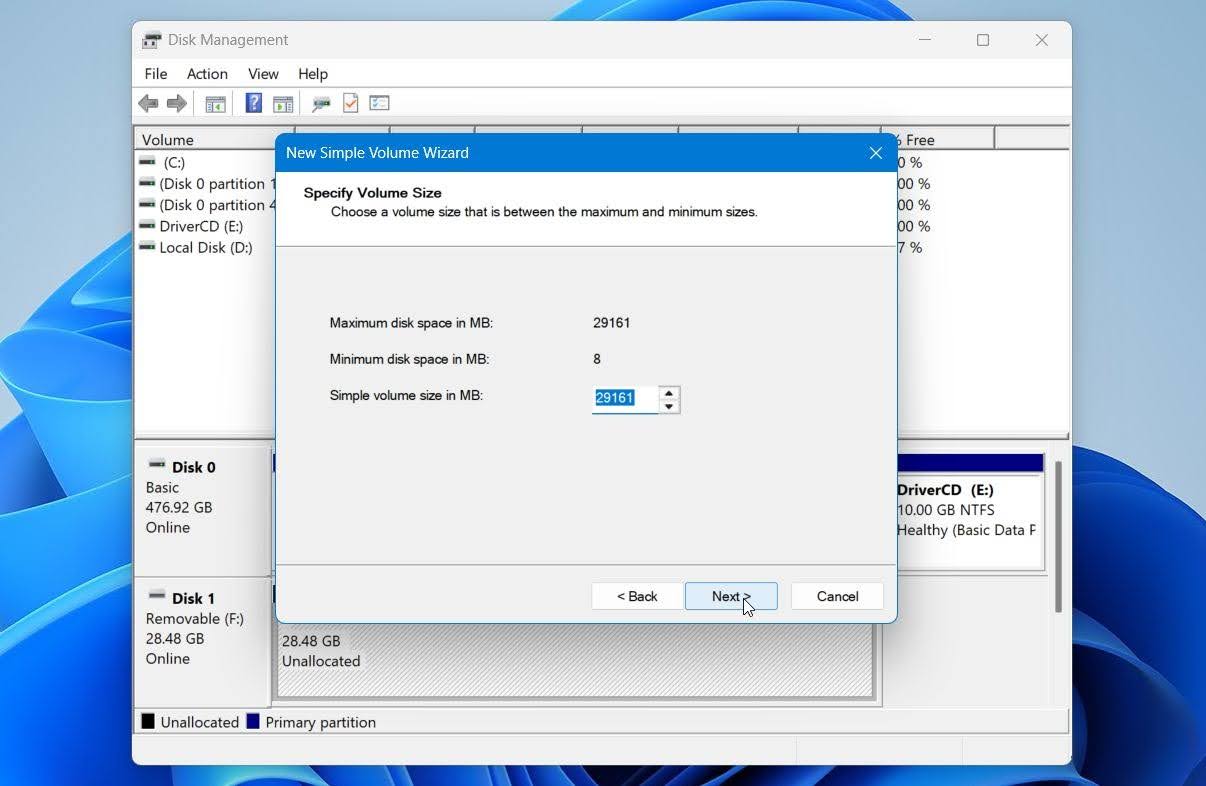Click the Properties checkmark page toolbar icon

pyautogui.click(x=350, y=103)
